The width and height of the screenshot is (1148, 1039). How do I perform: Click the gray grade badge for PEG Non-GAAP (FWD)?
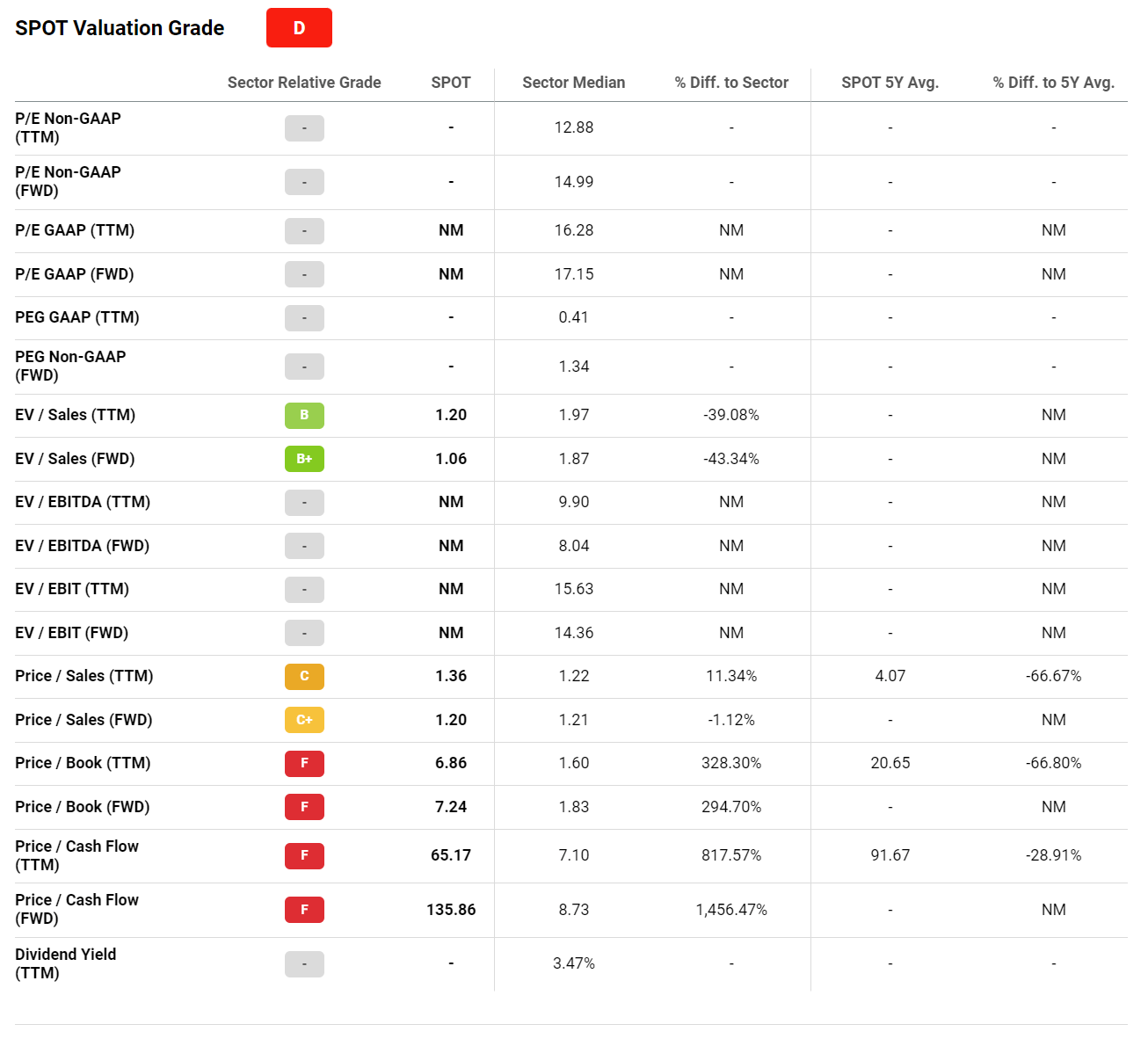pos(304,367)
